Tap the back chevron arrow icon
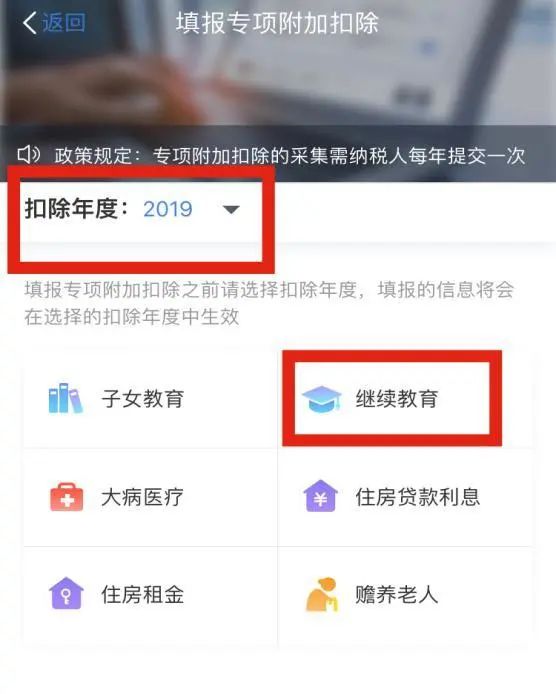 coord(29,23)
